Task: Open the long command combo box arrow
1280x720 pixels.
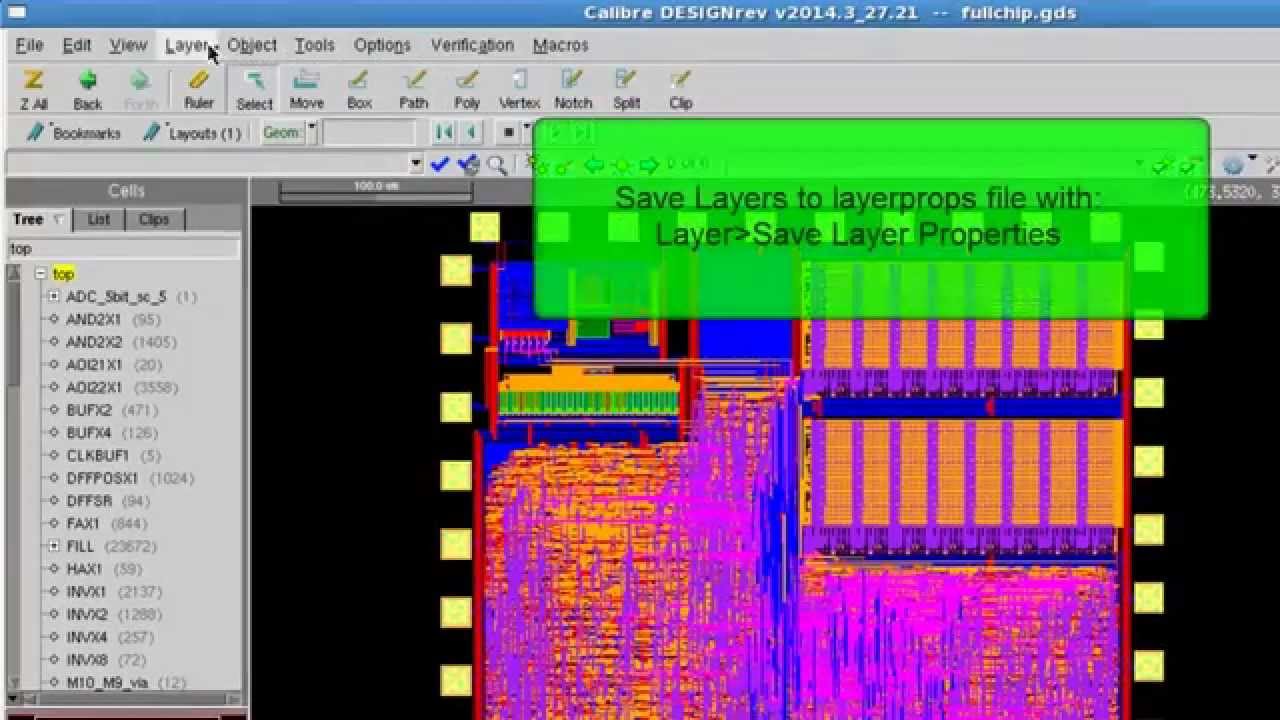Action: pyautogui.click(x=416, y=164)
